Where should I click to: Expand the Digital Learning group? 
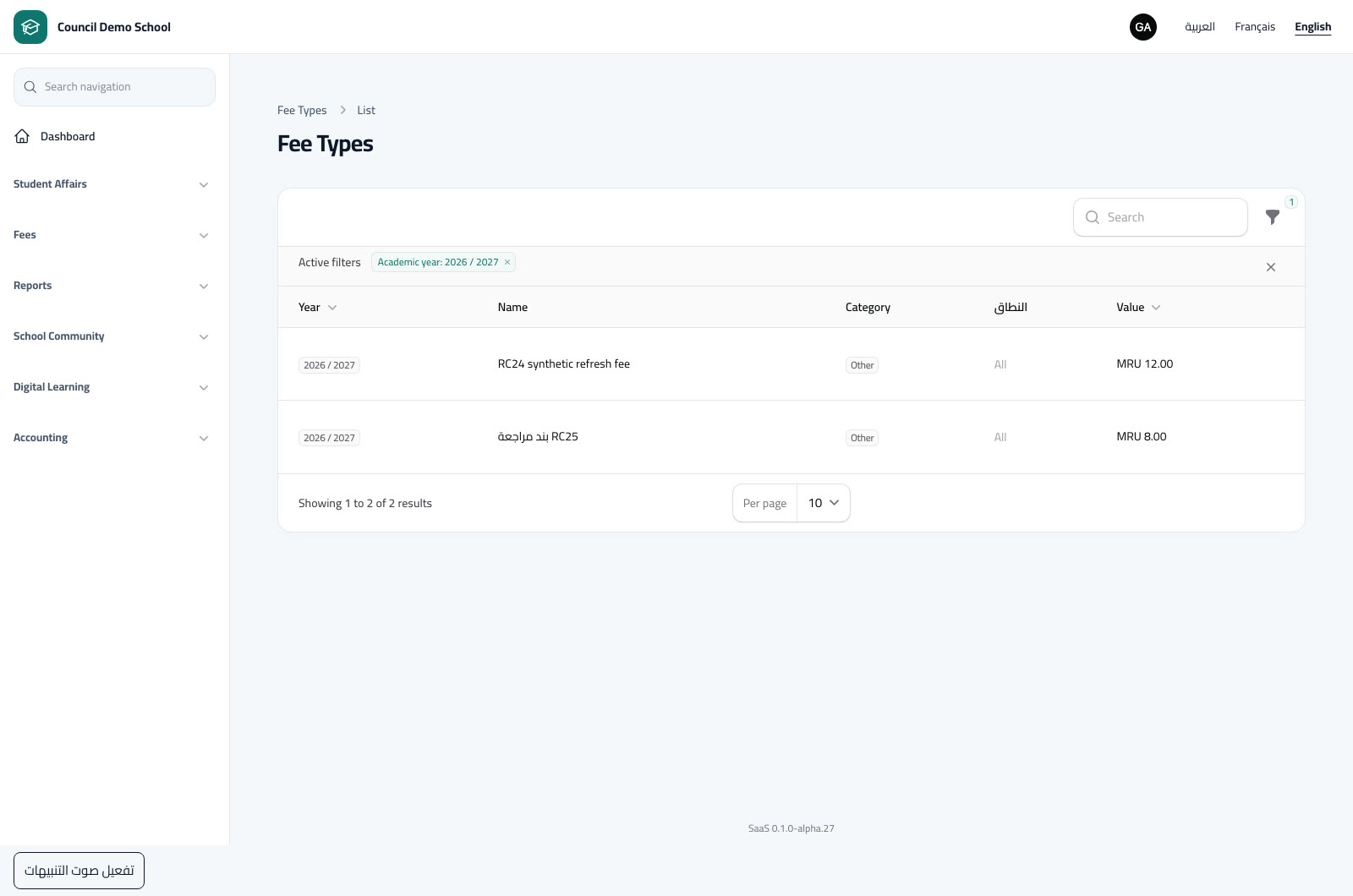[x=111, y=387]
